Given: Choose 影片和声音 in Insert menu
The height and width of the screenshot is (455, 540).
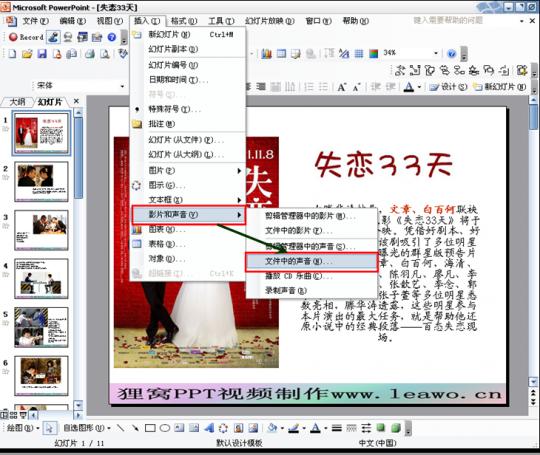Looking at the screenshot, I should (188, 215).
